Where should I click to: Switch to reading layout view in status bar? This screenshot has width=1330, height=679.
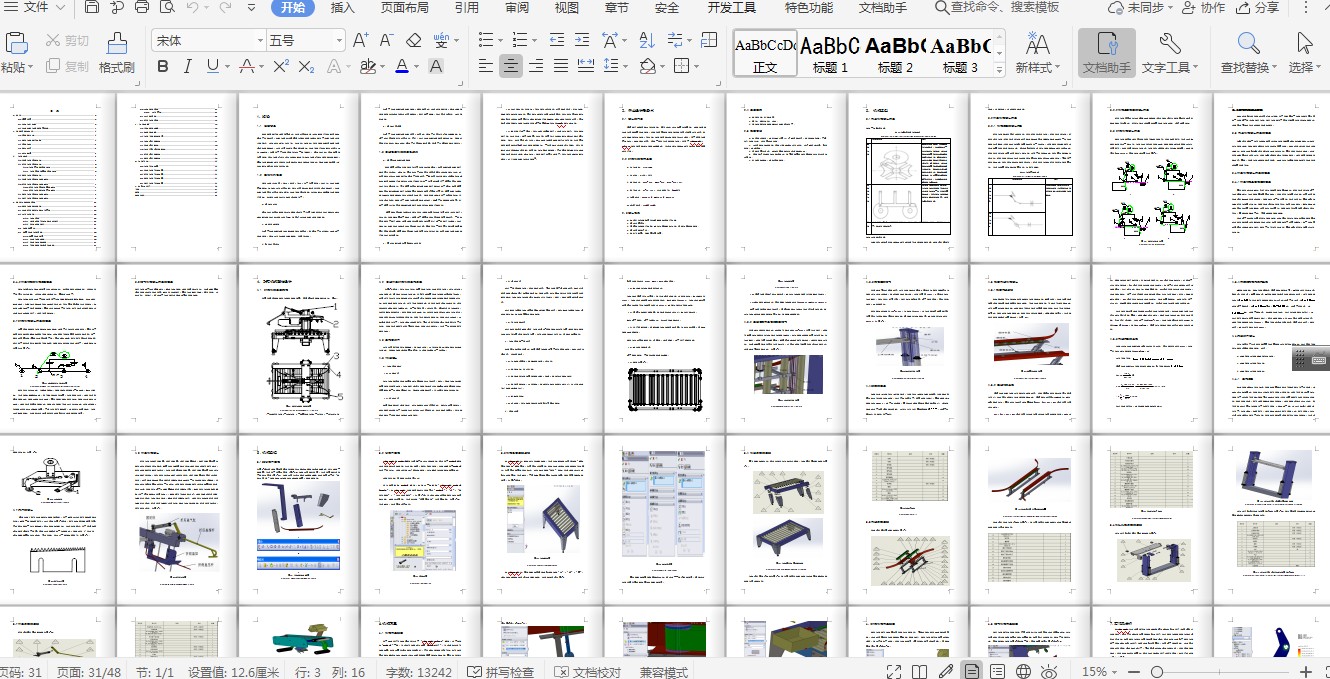pos(920,671)
